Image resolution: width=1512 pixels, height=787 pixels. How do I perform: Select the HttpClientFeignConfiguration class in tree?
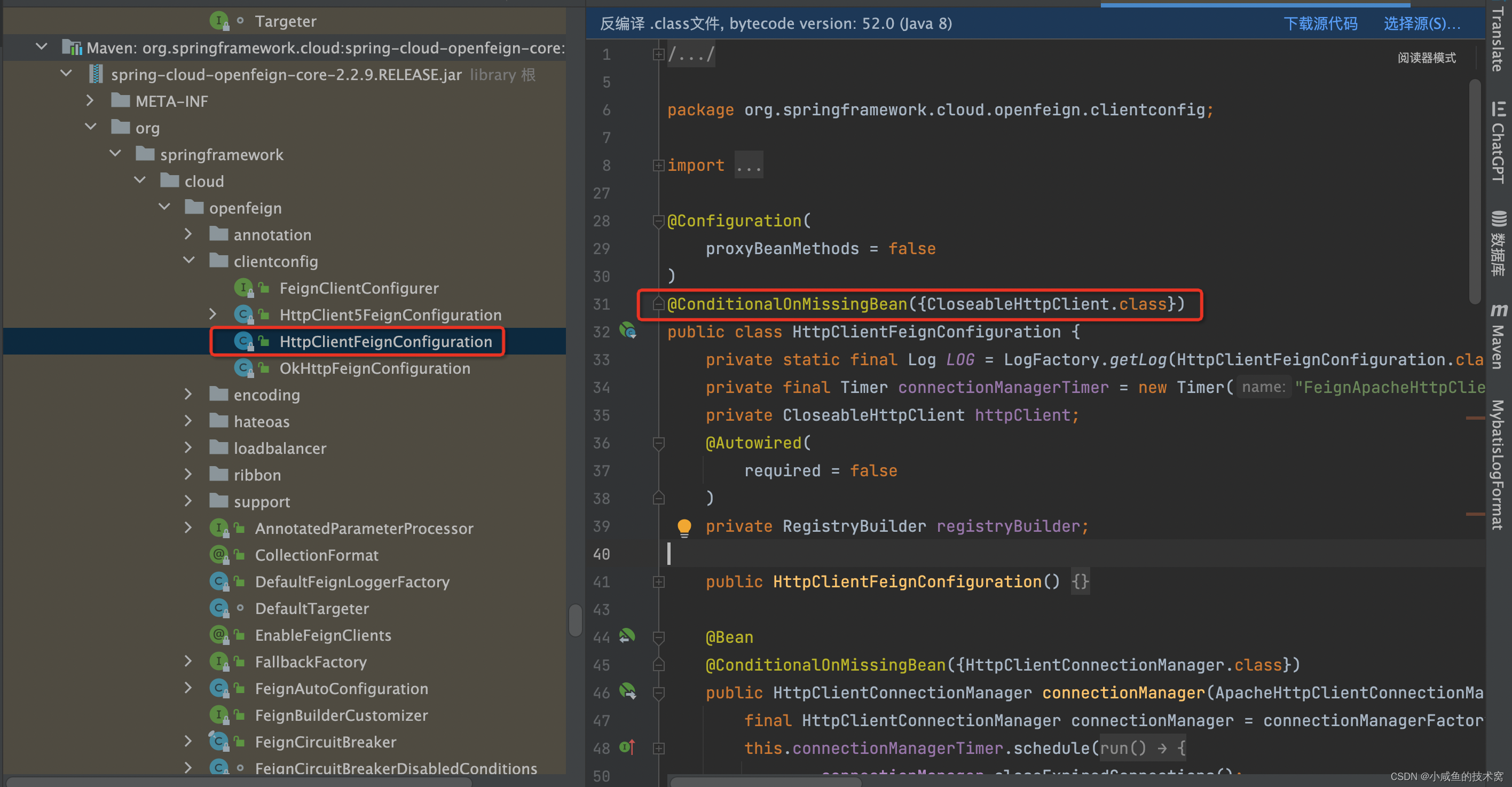coord(385,342)
